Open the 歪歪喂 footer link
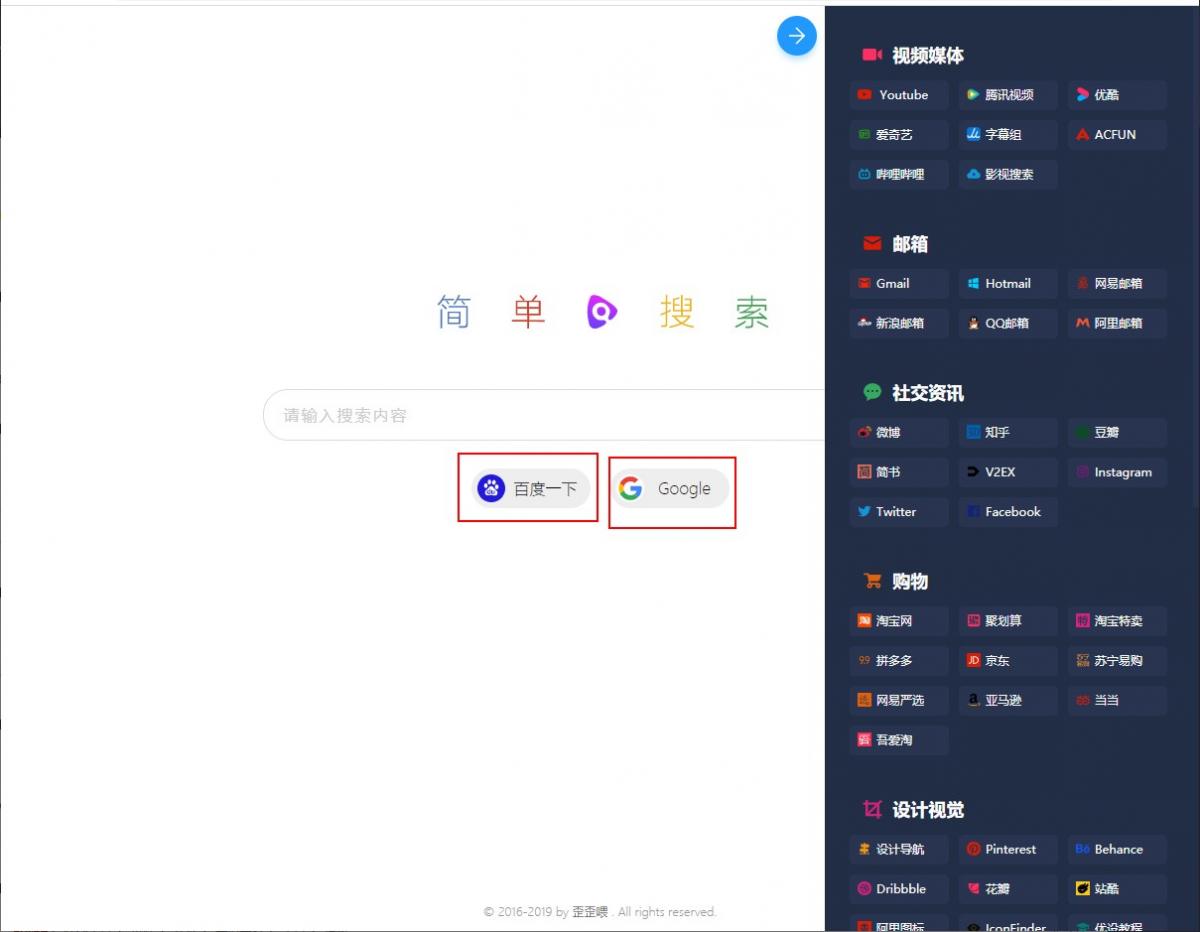The width and height of the screenshot is (1200, 932). pos(590,912)
